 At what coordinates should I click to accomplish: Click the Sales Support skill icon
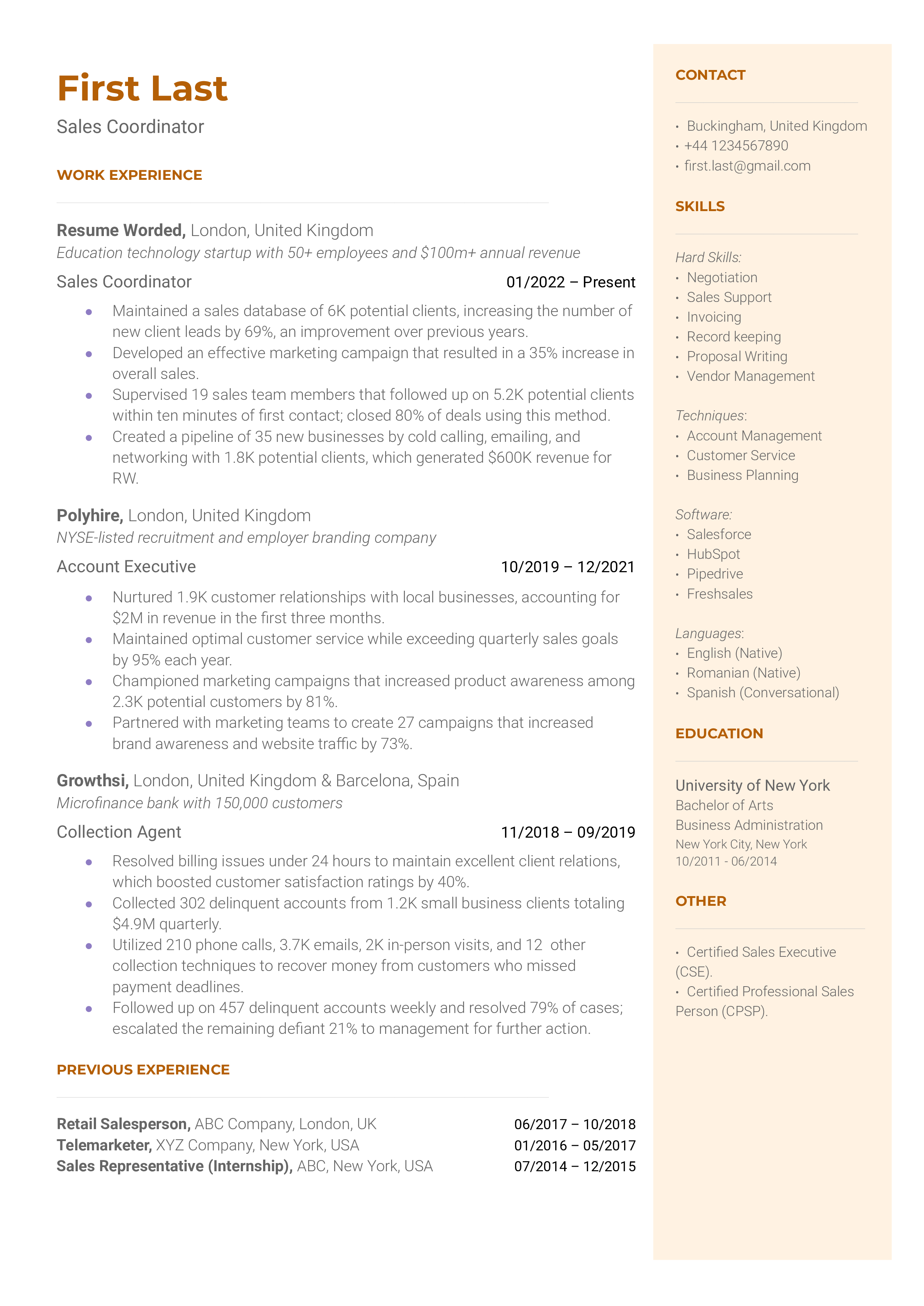[676, 298]
